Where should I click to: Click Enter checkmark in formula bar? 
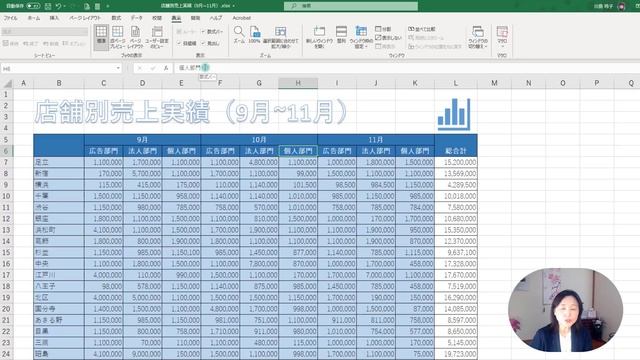(153, 68)
